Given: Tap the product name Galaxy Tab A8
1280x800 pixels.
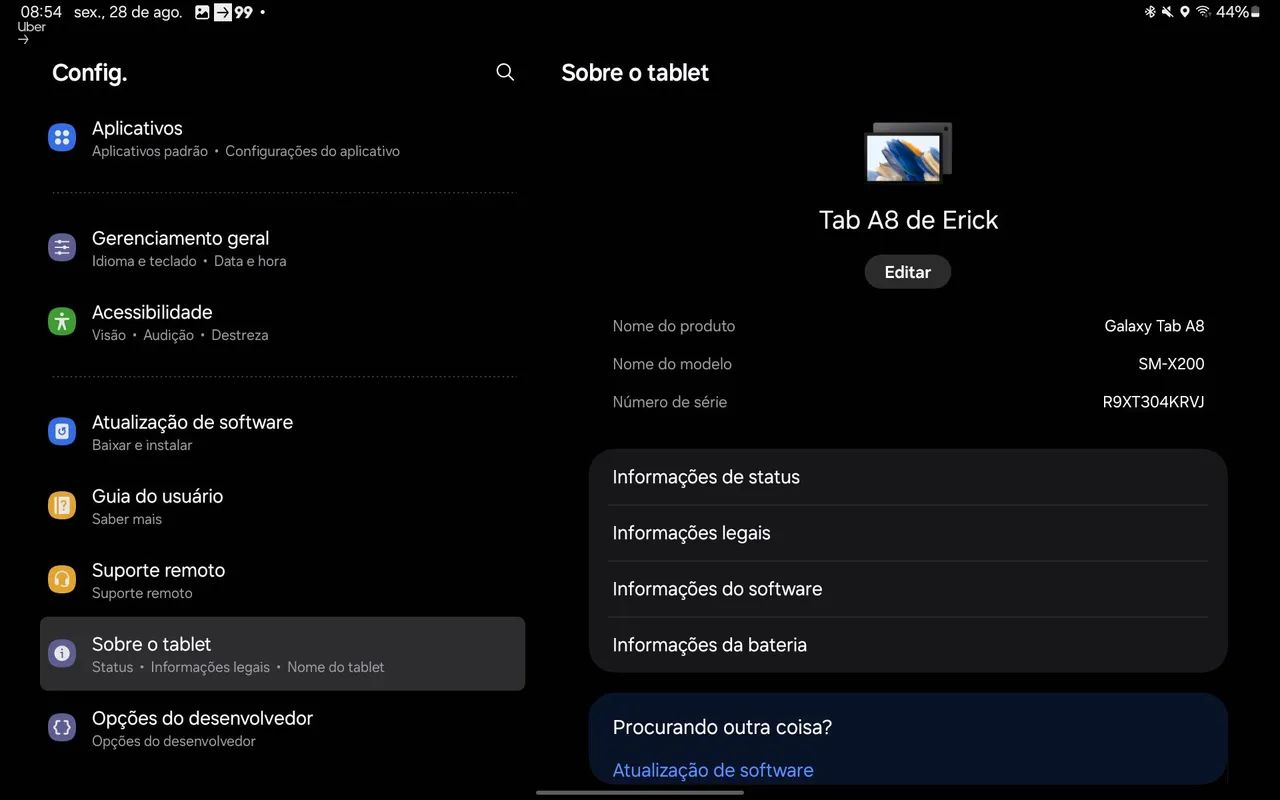Looking at the screenshot, I should click(x=1154, y=326).
